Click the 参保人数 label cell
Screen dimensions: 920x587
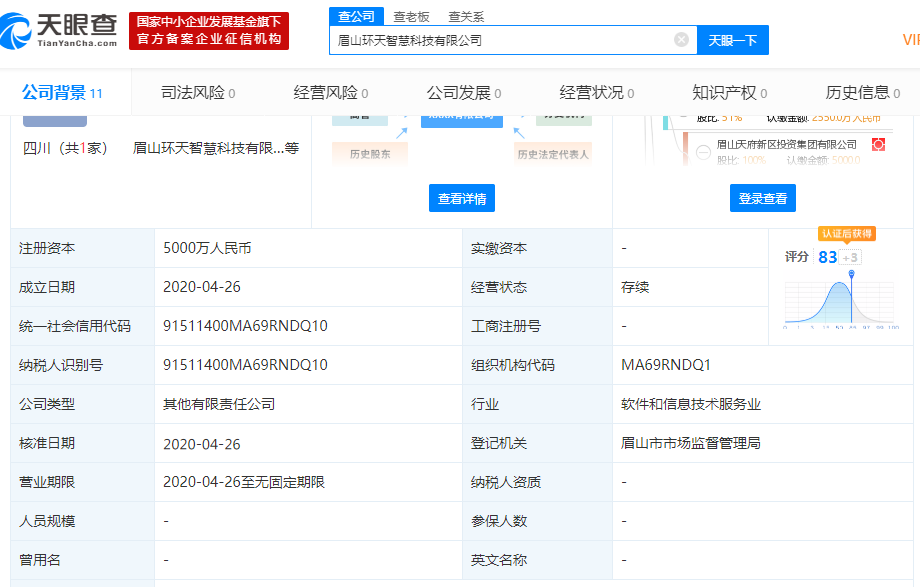(537, 521)
